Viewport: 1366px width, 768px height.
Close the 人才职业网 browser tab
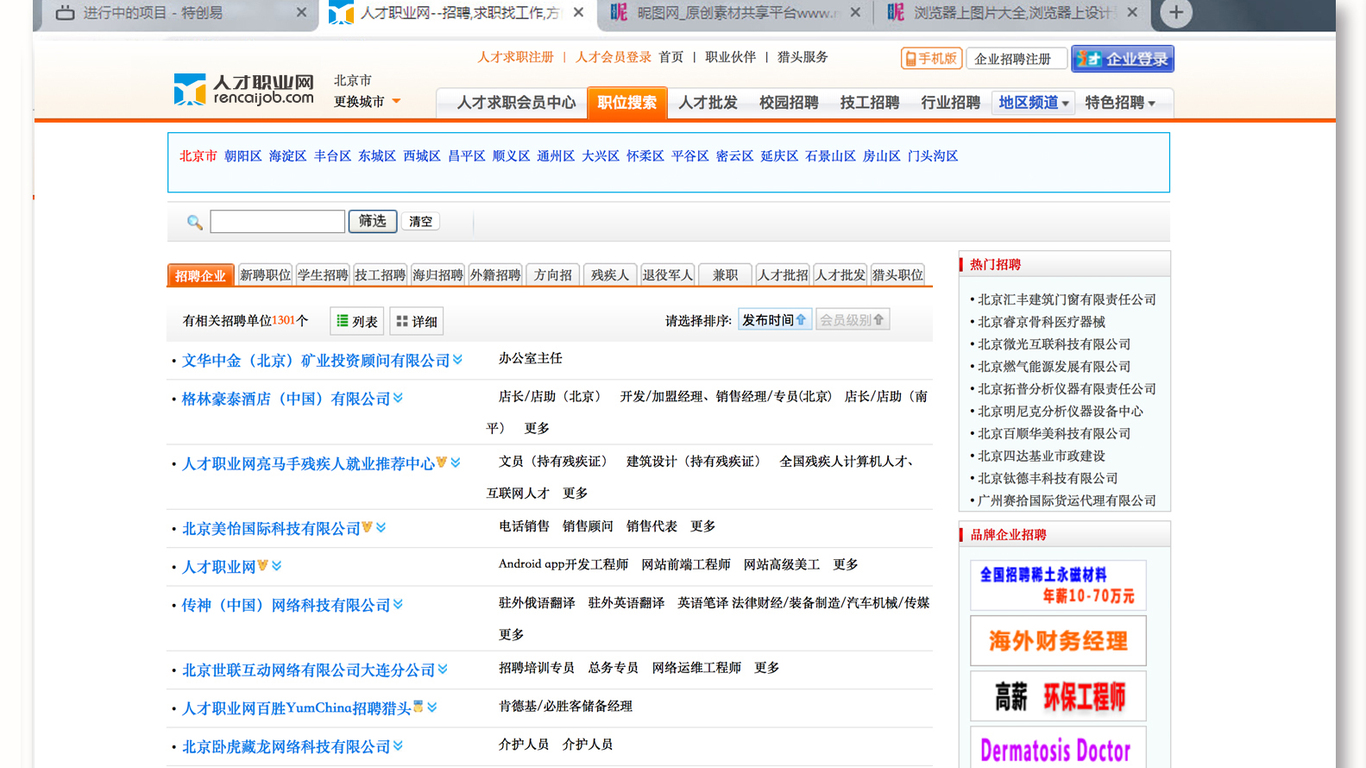578,13
